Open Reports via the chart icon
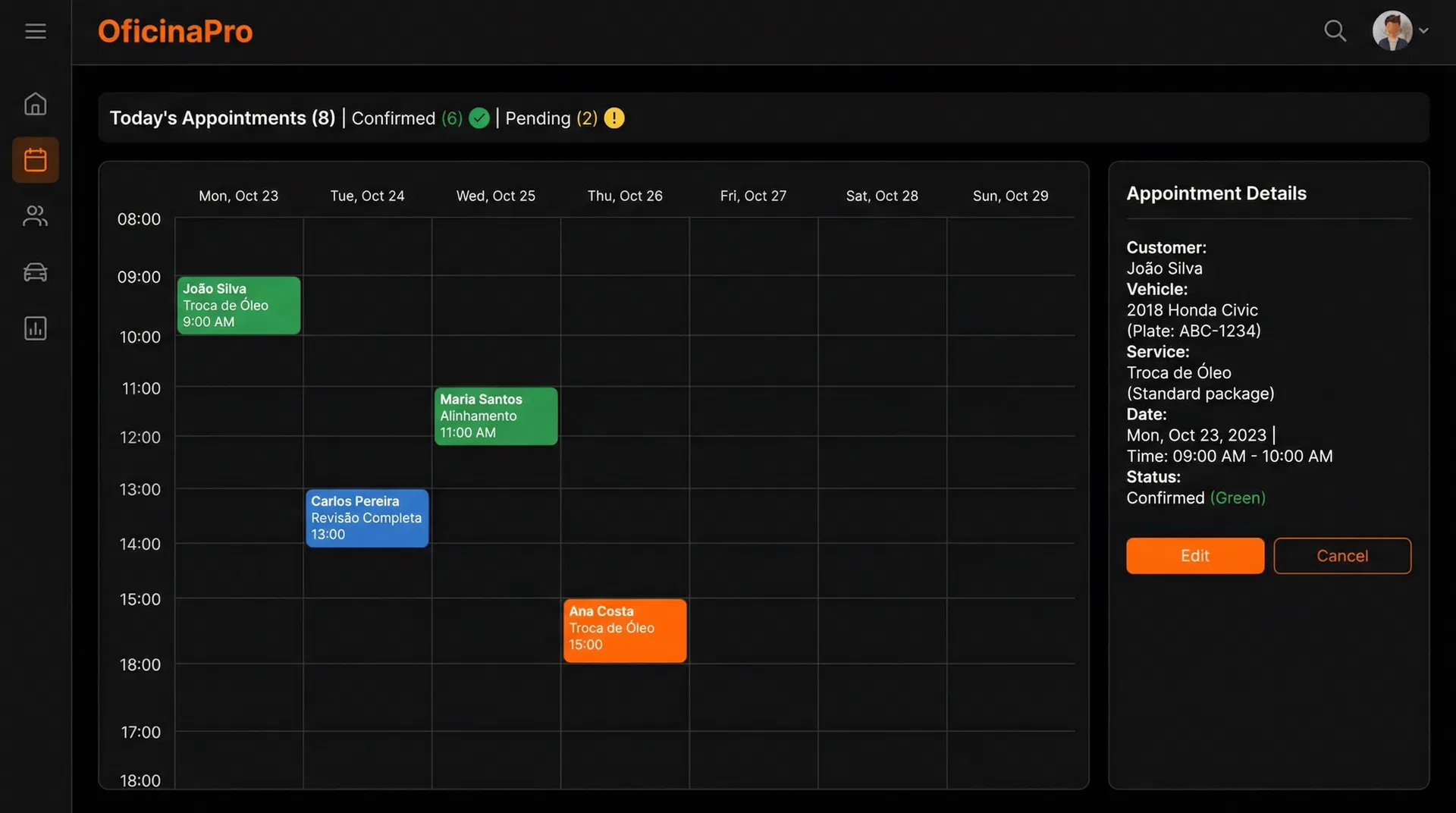Viewport: 1456px width, 813px height. (35, 328)
